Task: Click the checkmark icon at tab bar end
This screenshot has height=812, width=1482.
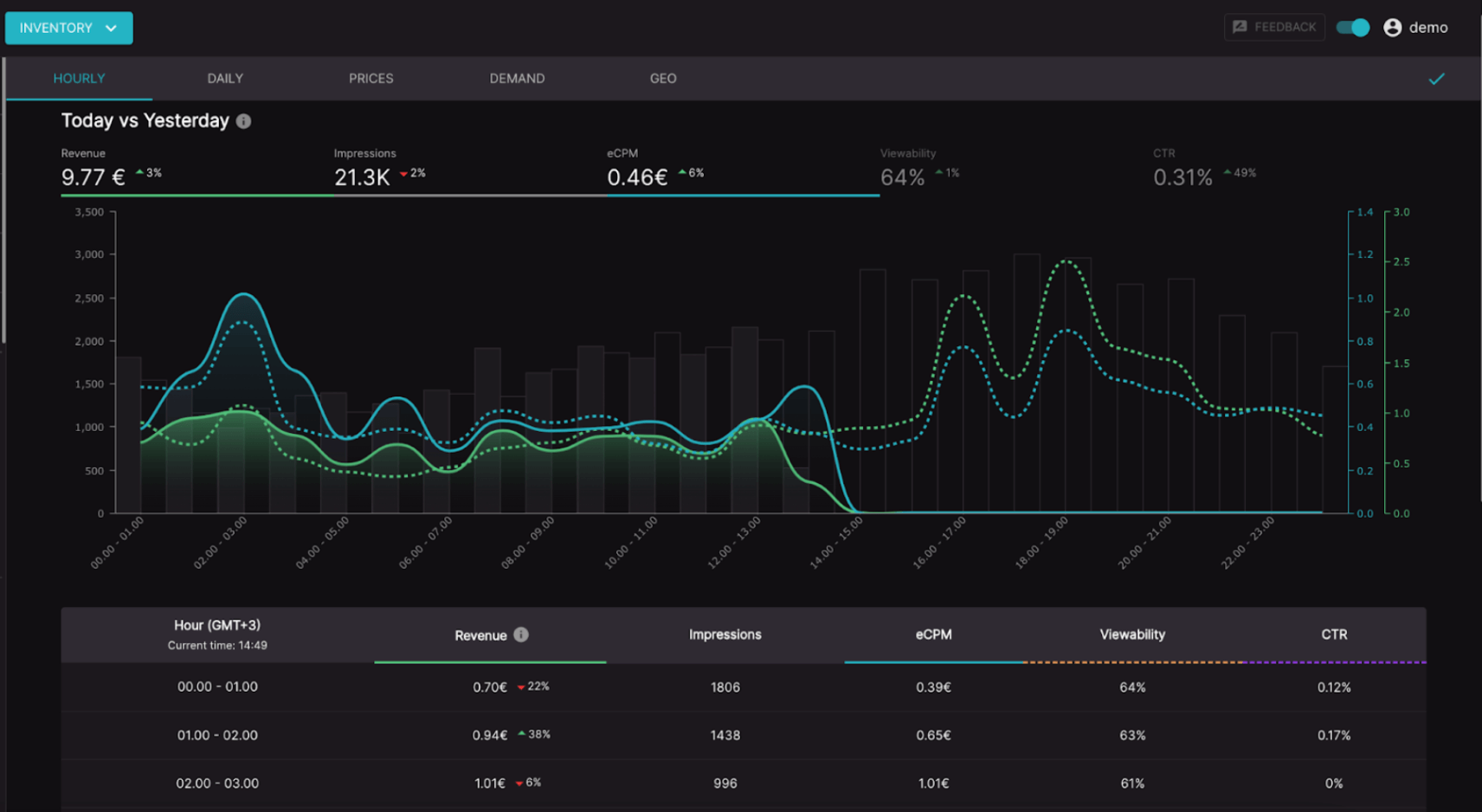Action: pos(1437,79)
